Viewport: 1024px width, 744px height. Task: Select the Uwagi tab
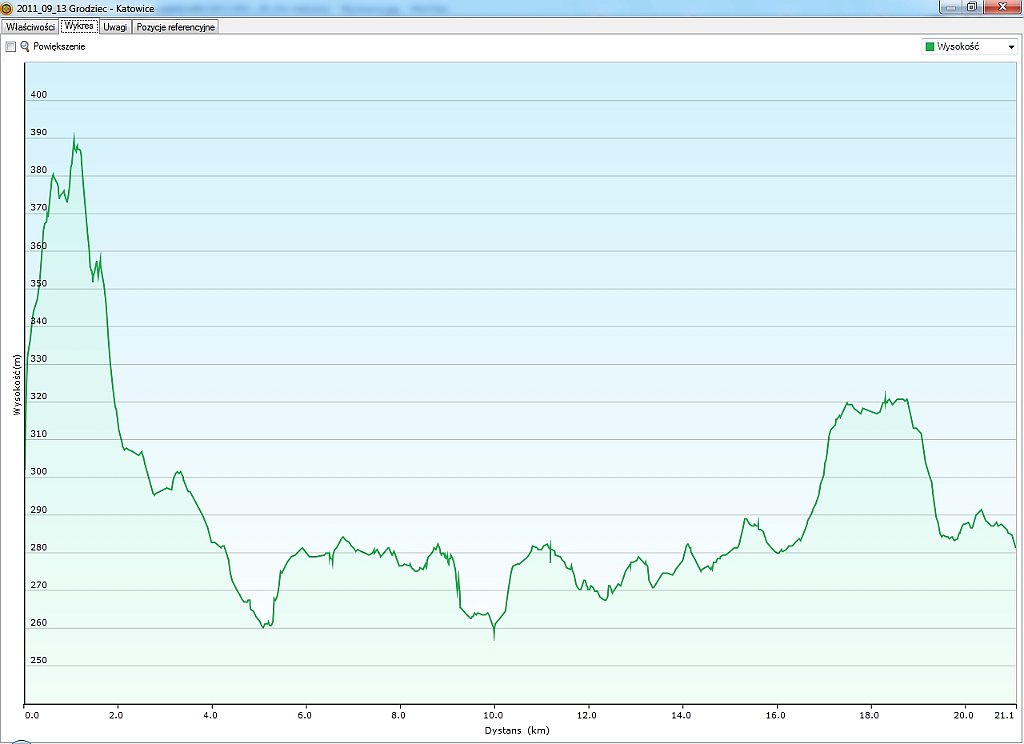(115, 27)
